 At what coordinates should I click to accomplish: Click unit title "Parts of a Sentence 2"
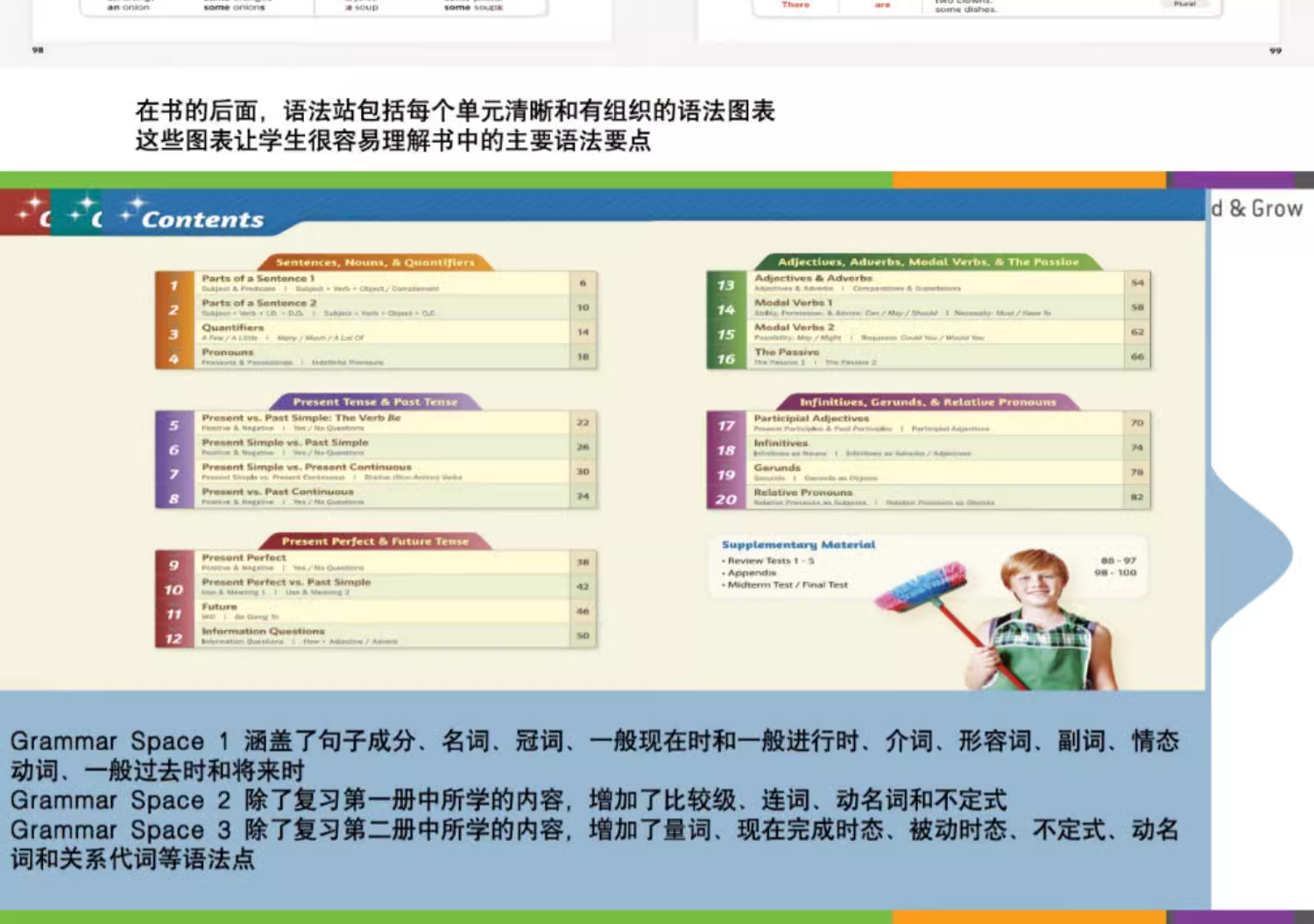coord(258,303)
